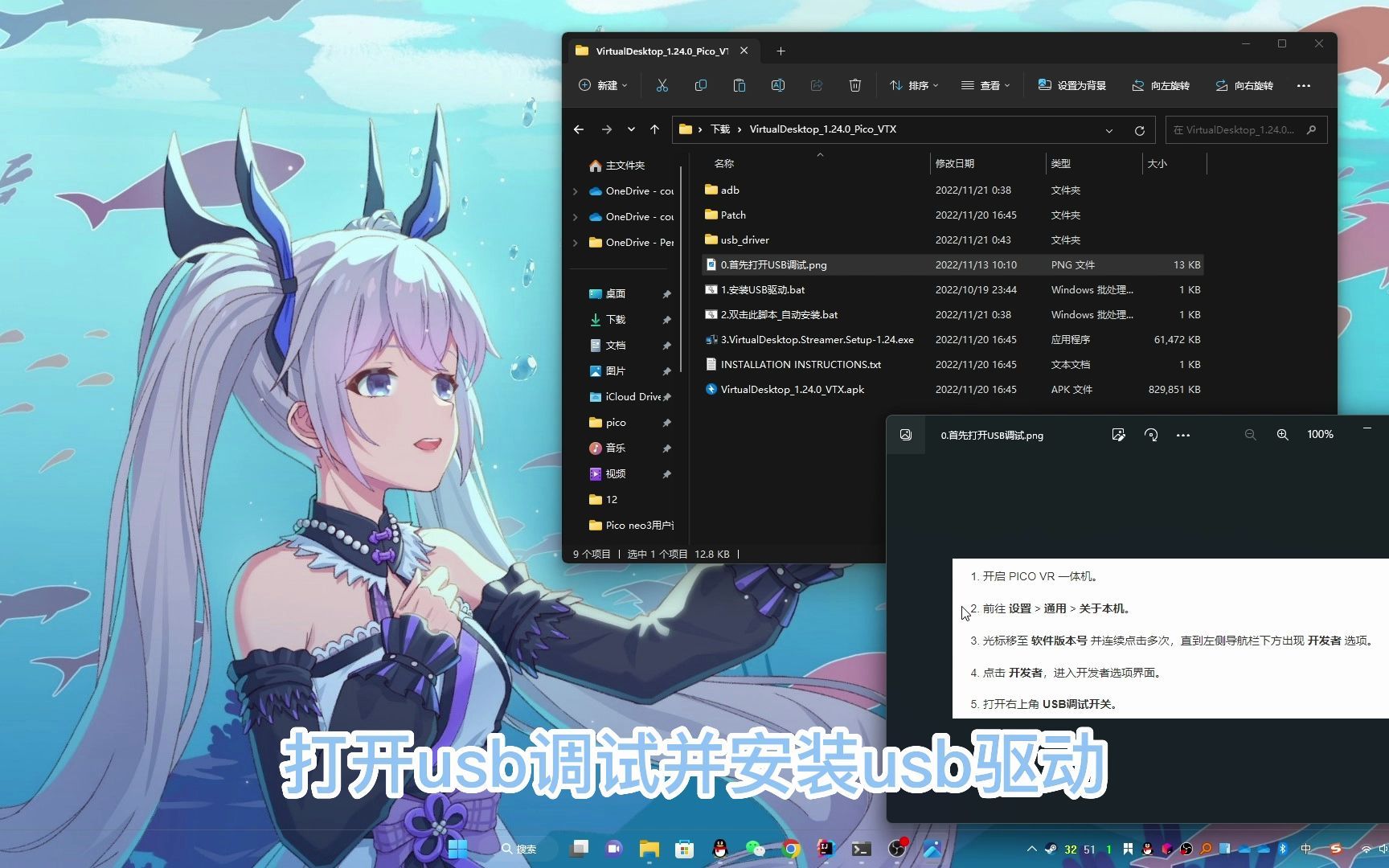Click the Rename icon in Explorer toolbar
This screenshot has width=1389, height=868.
click(x=778, y=85)
